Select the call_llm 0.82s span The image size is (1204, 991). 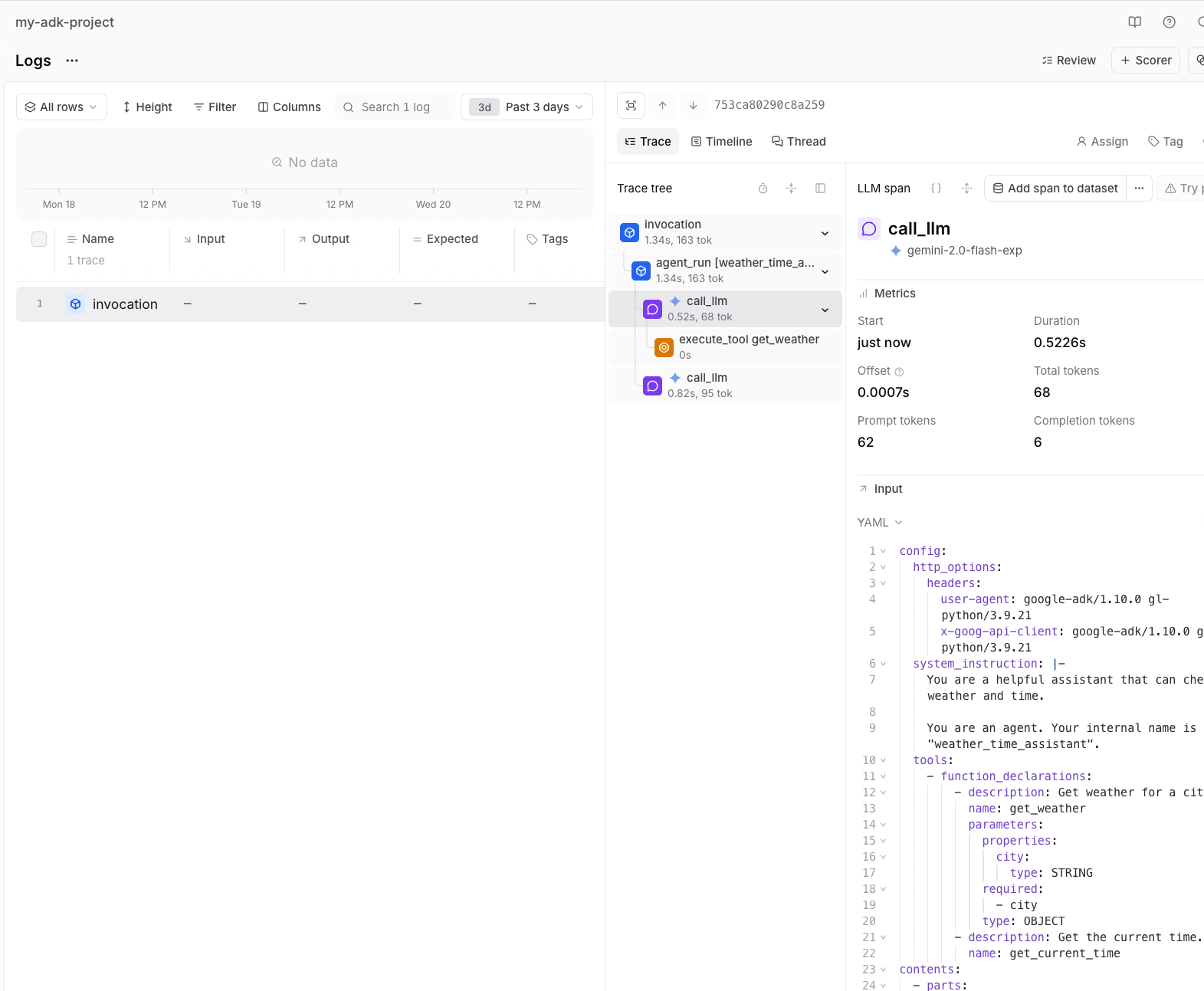725,386
